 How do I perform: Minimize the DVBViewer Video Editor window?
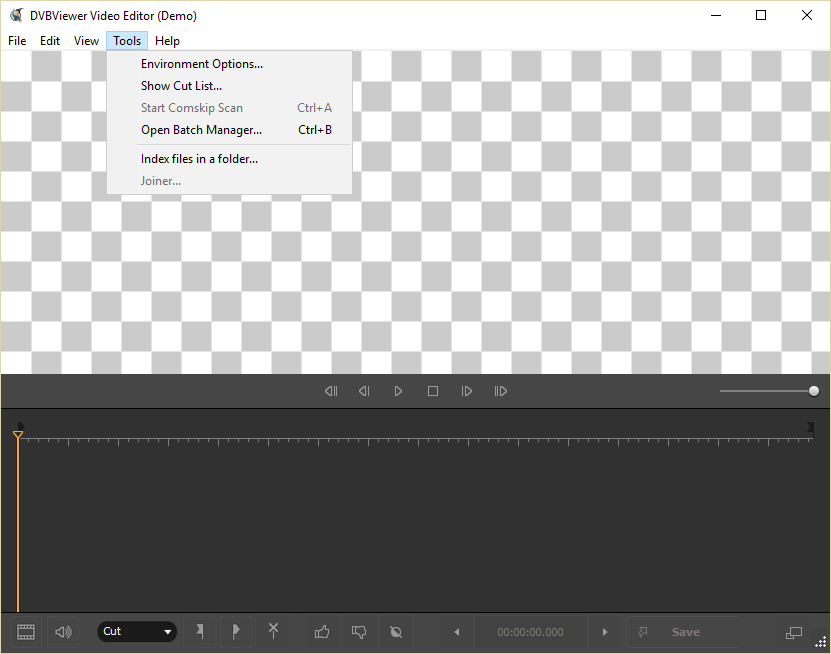(x=716, y=15)
